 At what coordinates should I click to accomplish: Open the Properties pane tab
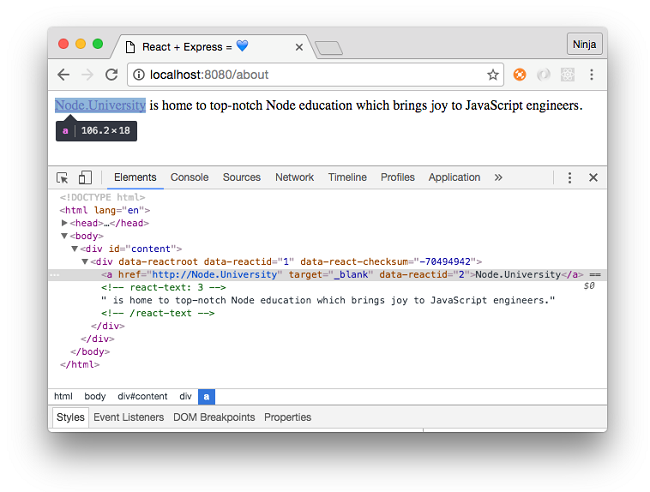288,417
